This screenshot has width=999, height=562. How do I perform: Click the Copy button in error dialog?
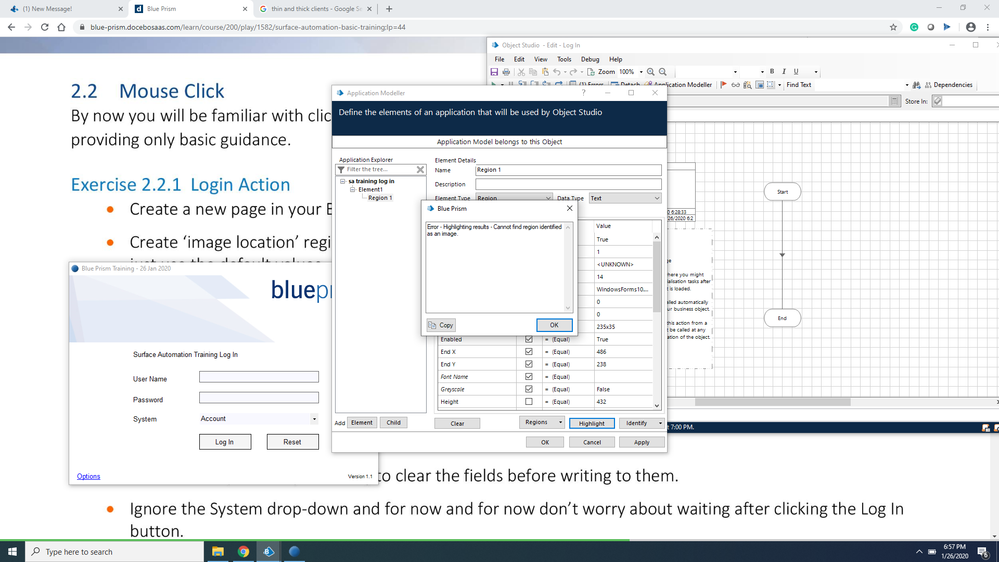point(441,325)
